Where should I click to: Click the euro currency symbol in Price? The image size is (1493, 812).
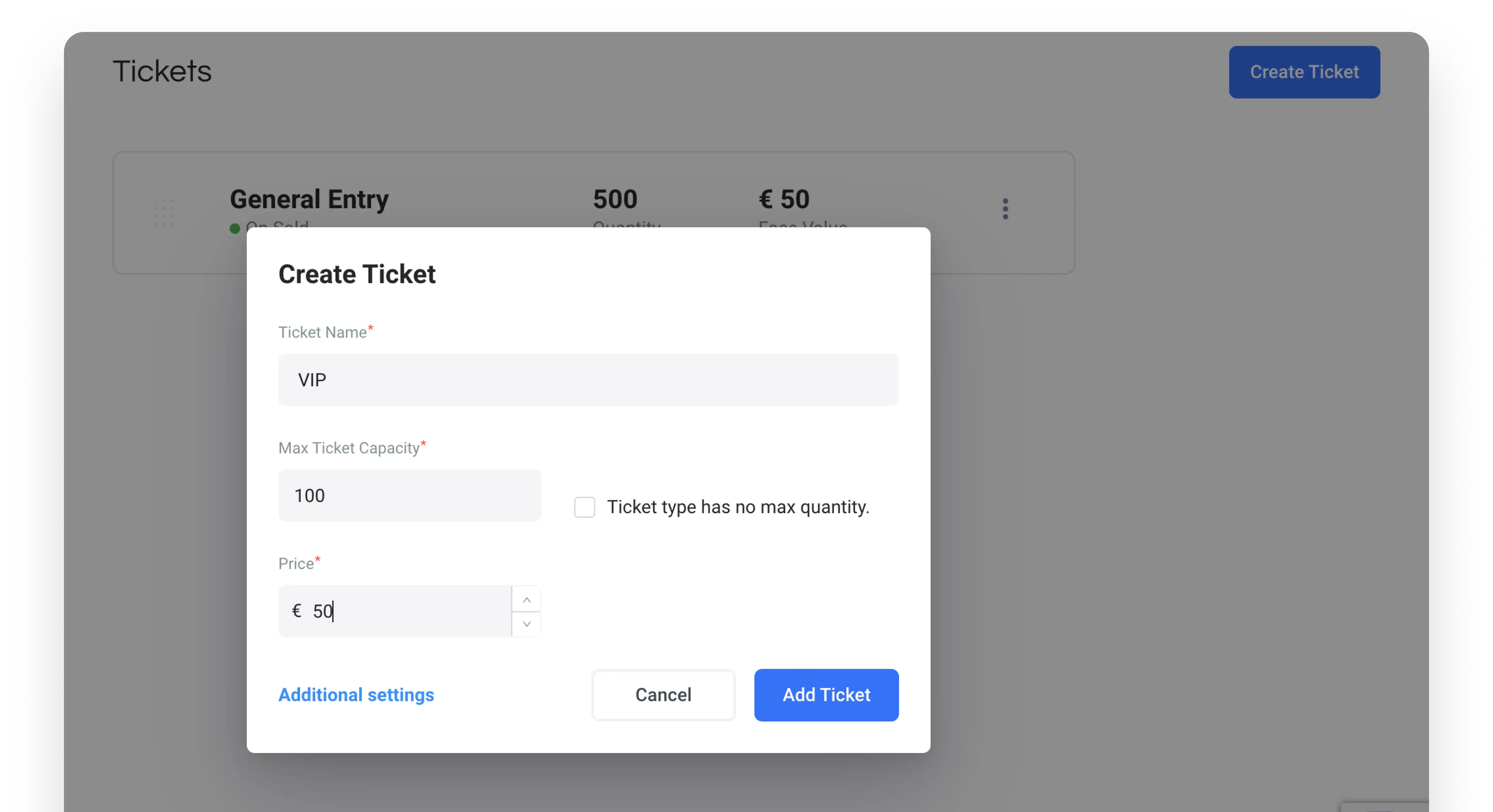[x=297, y=610]
